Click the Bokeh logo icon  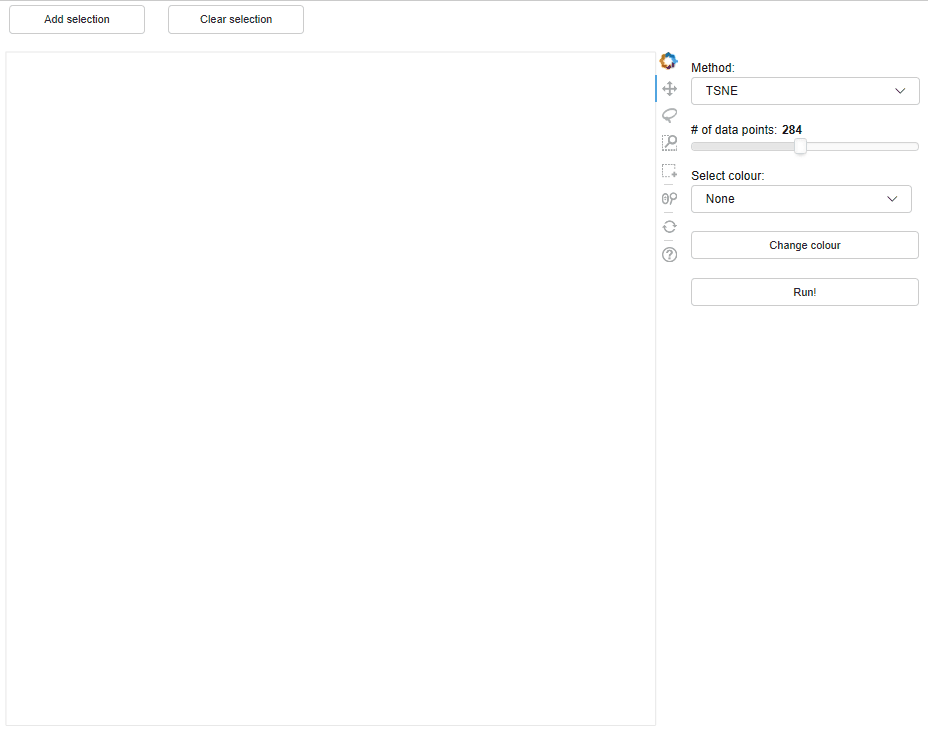click(669, 60)
